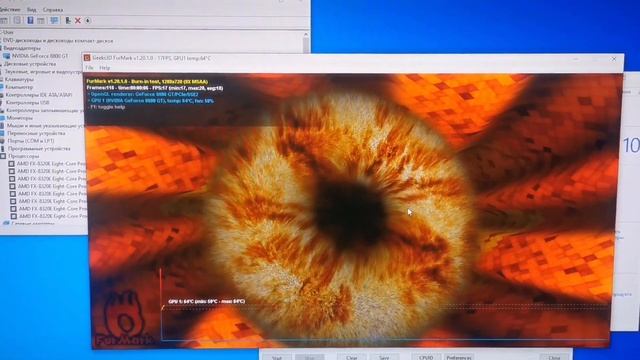Select Мыши и иные указывающие устройства row
640x360 pixels.
coord(44,125)
